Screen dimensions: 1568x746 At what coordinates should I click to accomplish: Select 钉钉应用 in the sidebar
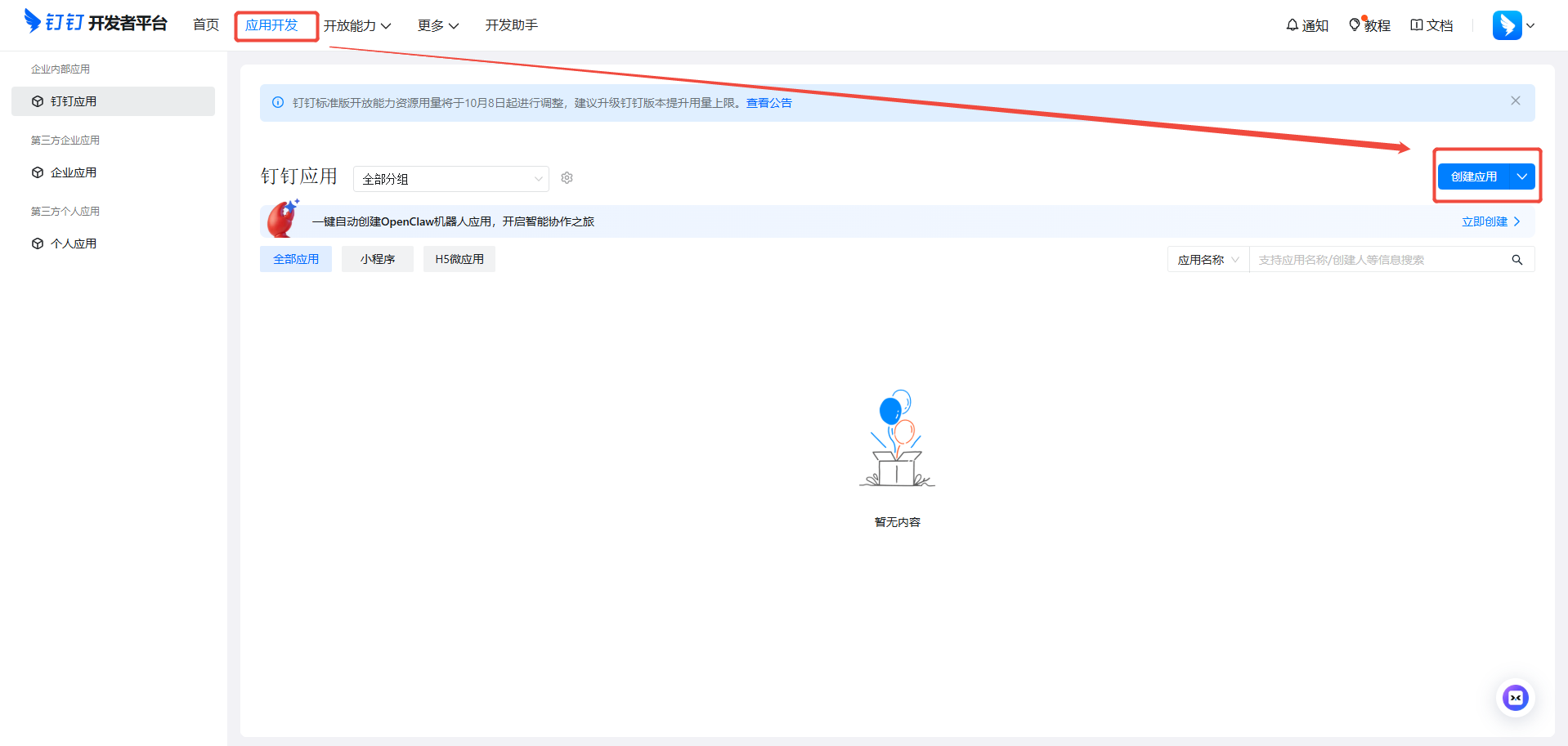113,101
